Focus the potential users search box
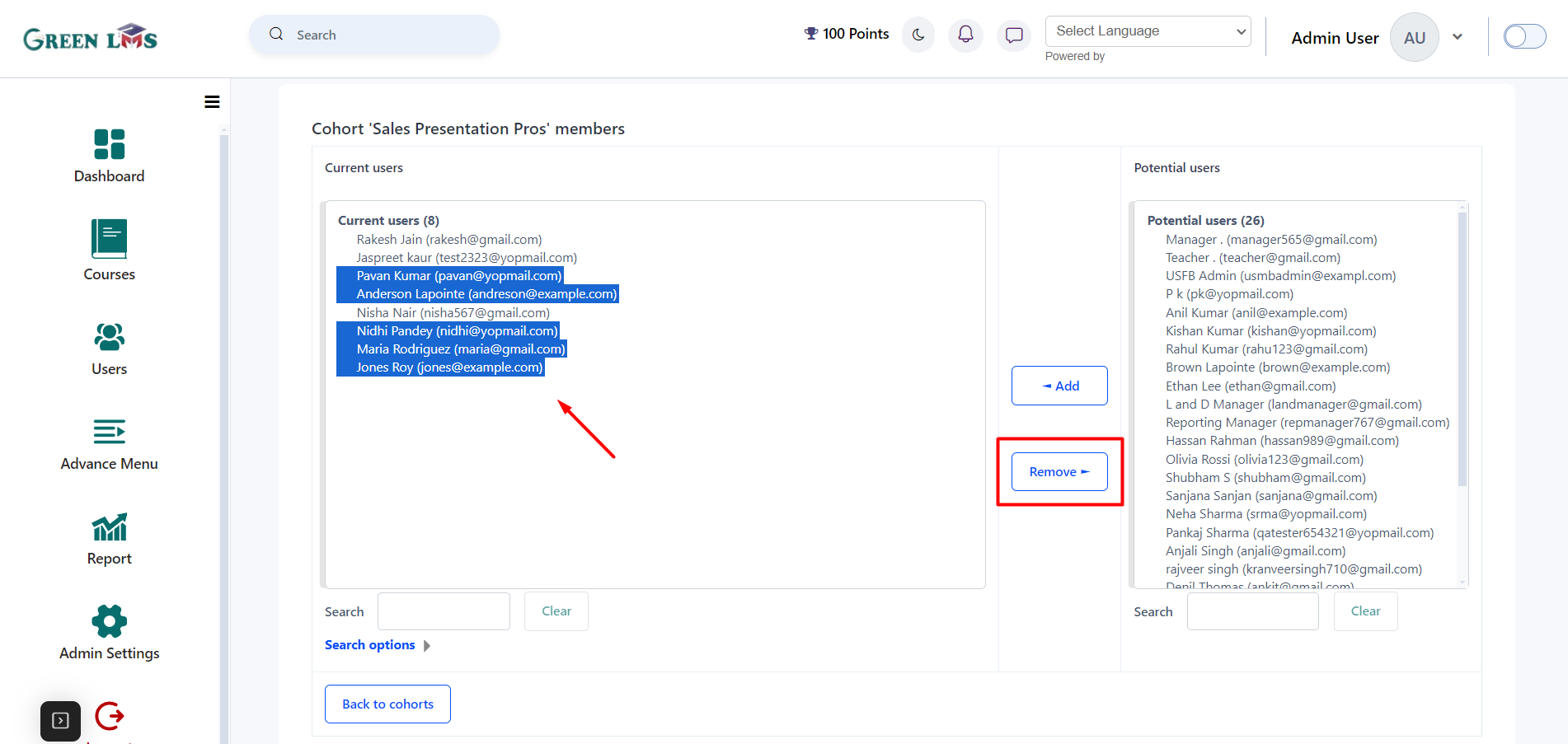Viewport: 1568px width, 744px height. point(1252,611)
